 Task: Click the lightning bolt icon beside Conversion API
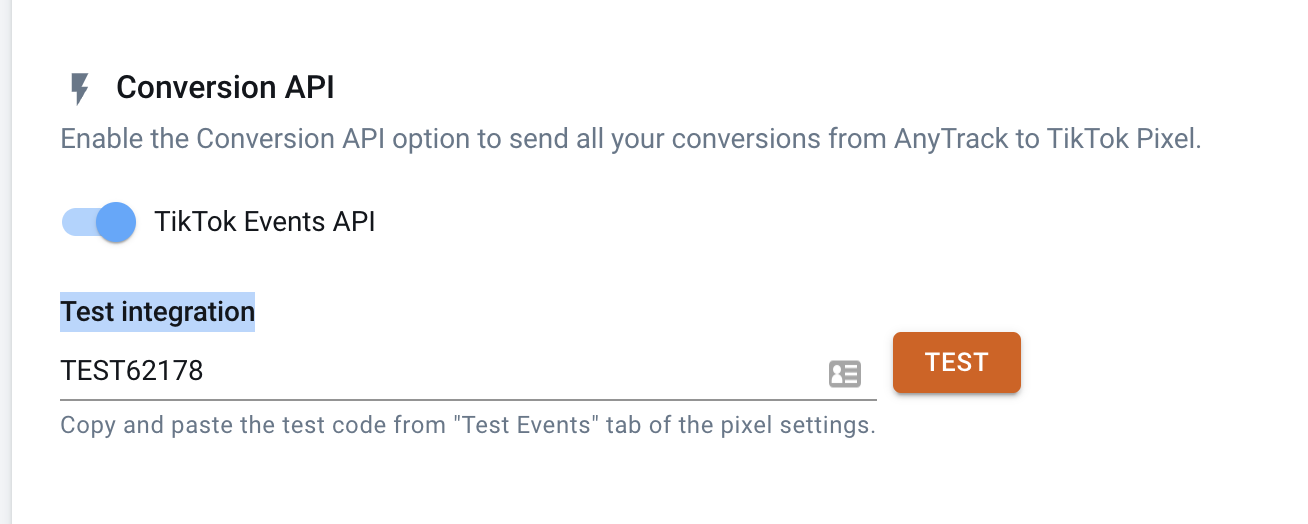coord(79,89)
